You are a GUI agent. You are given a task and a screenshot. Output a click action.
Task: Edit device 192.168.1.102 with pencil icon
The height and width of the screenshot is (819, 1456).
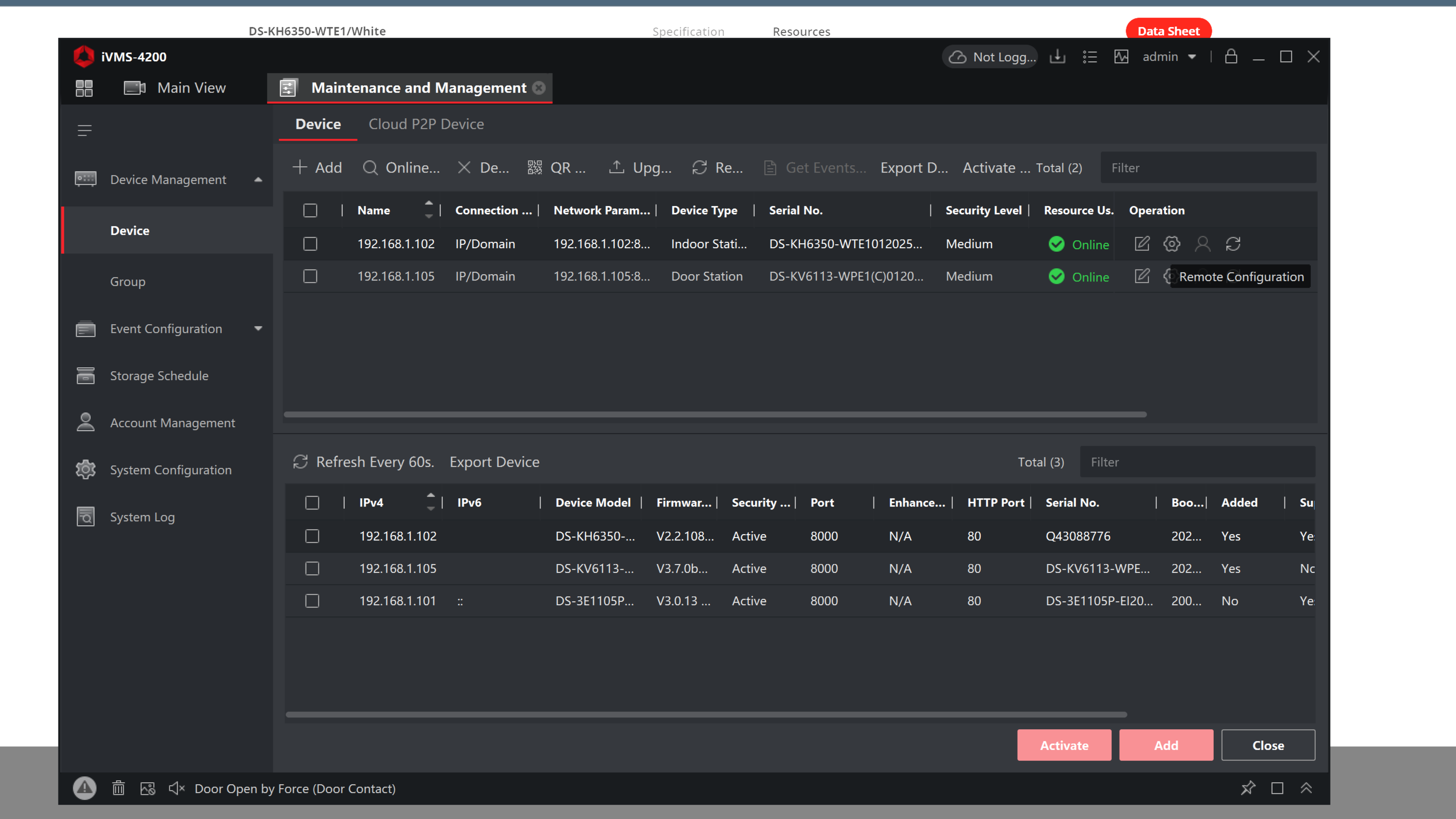point(1142,244)
